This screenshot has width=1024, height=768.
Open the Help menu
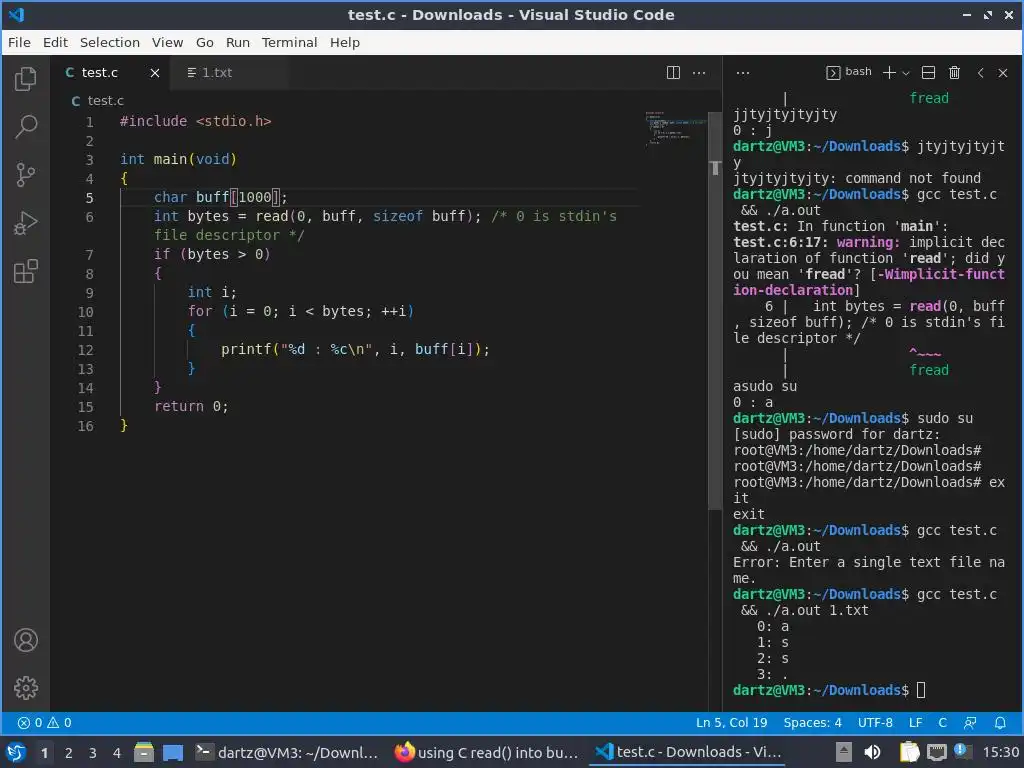pyautogui.click(x=345, y=42)
